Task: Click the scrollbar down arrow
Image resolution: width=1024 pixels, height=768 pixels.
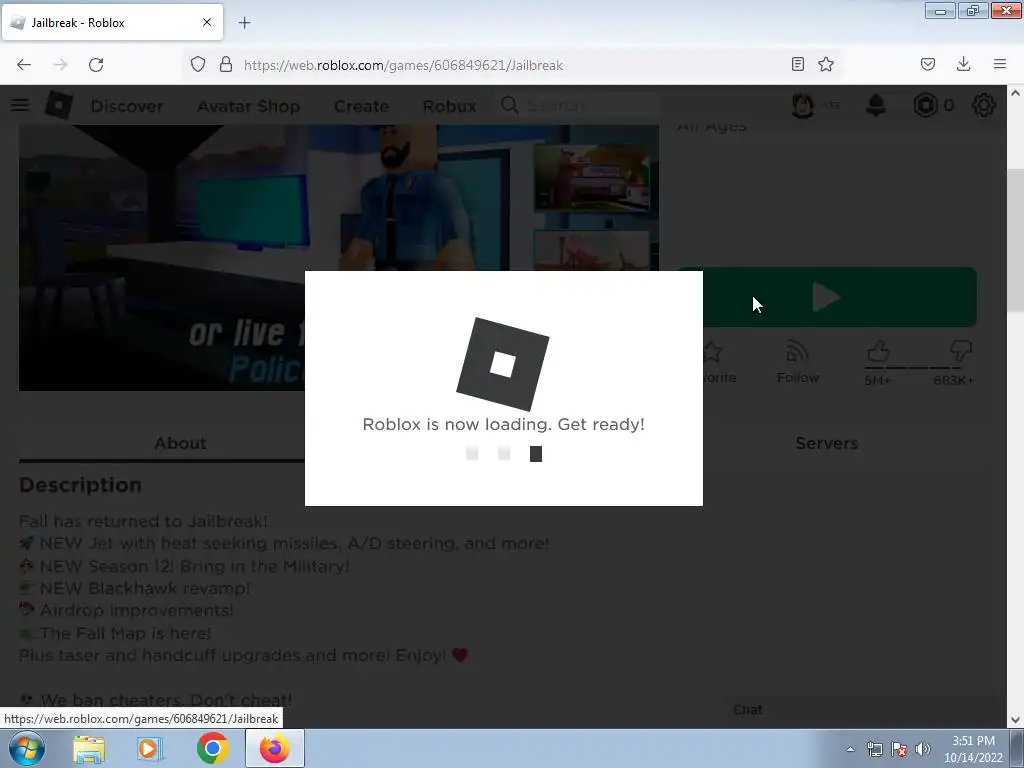Action: click(1015, 720)
